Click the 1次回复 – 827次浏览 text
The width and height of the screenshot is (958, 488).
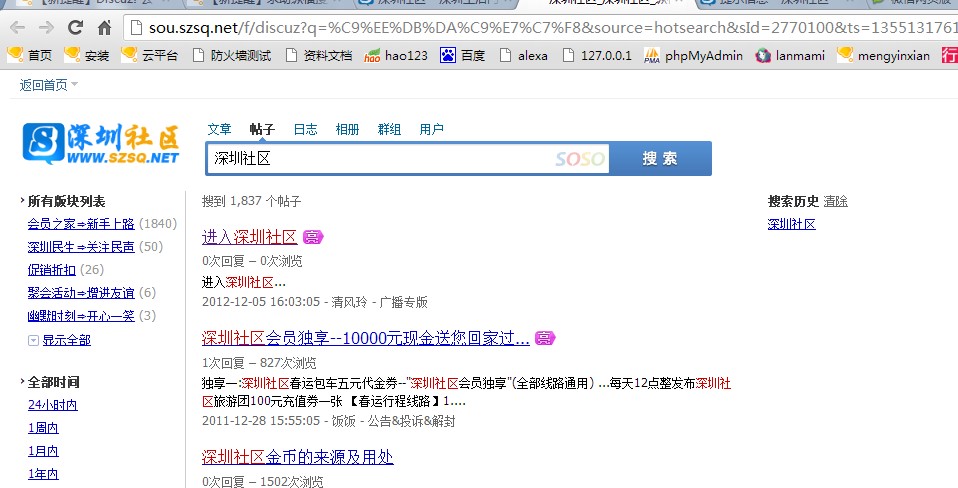(259, 363)
